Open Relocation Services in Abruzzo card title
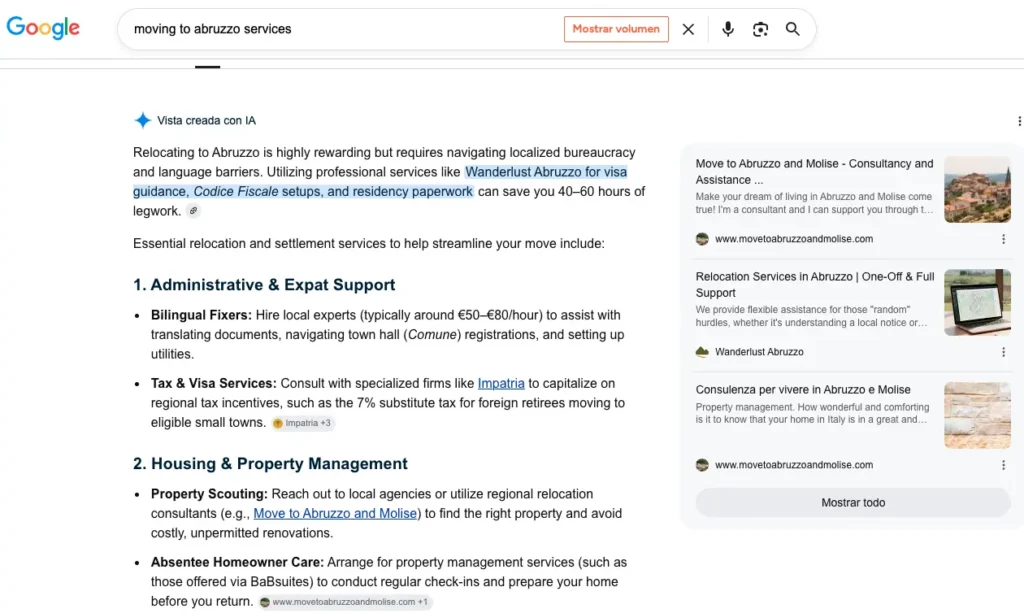 pos(814,285)
